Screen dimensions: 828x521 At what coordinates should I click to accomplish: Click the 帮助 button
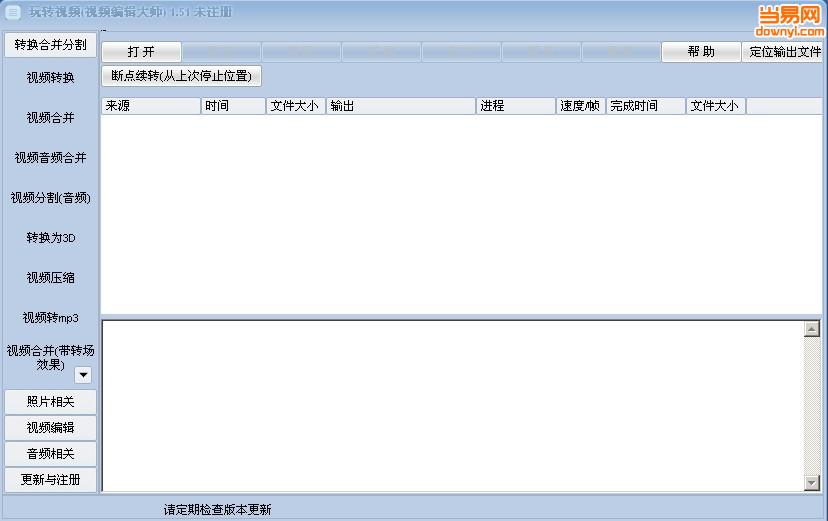pos(701,52)
